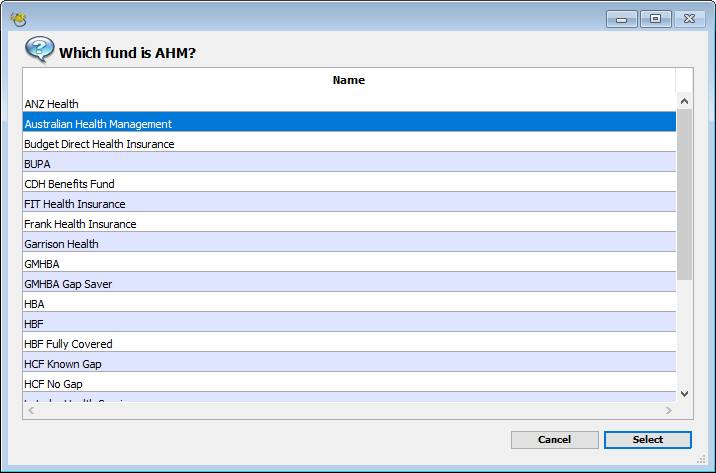Choose Australian Health Management row
Image resolution: width=716 pixels, height=473 pixels.
pyautogui.click(x=98, y=124)
